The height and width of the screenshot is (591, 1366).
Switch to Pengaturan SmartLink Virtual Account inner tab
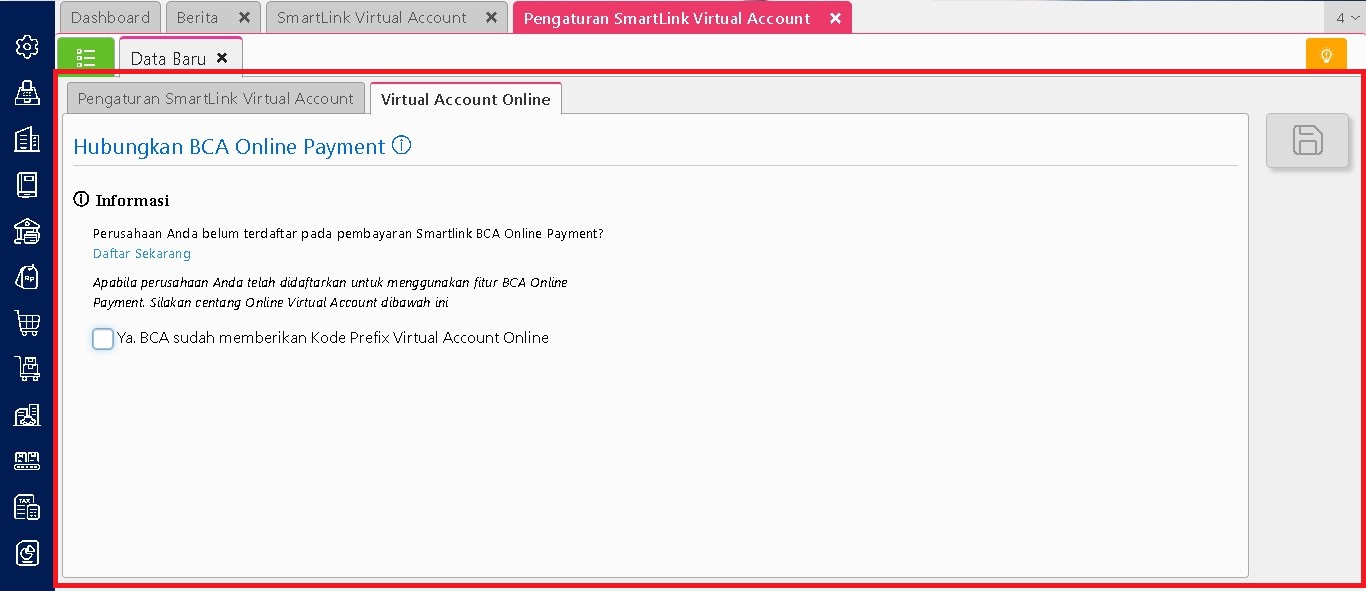tap(215, 99)
